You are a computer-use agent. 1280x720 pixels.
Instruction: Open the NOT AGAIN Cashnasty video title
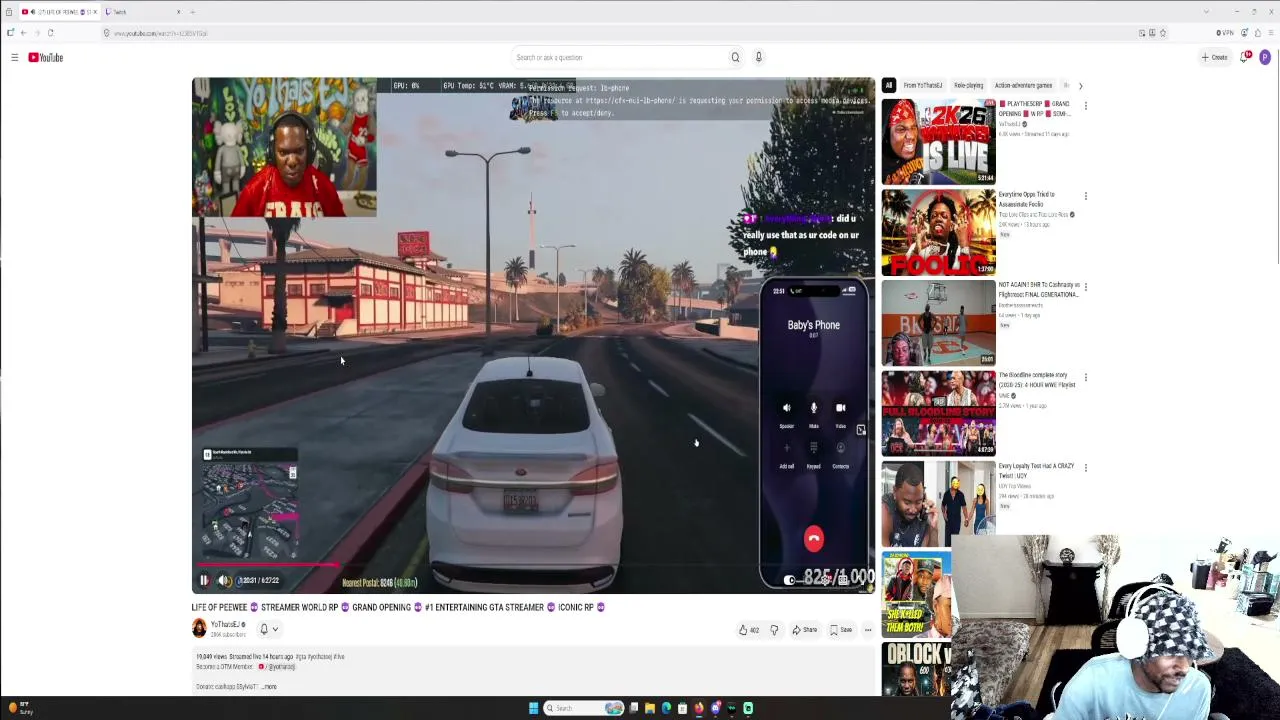click(x=1038, y=290)
